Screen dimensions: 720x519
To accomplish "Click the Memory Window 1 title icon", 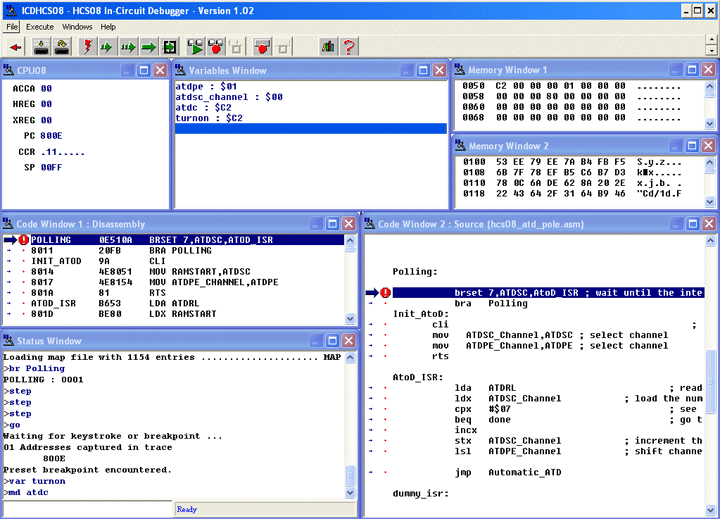I will click(x=460, y=70).
